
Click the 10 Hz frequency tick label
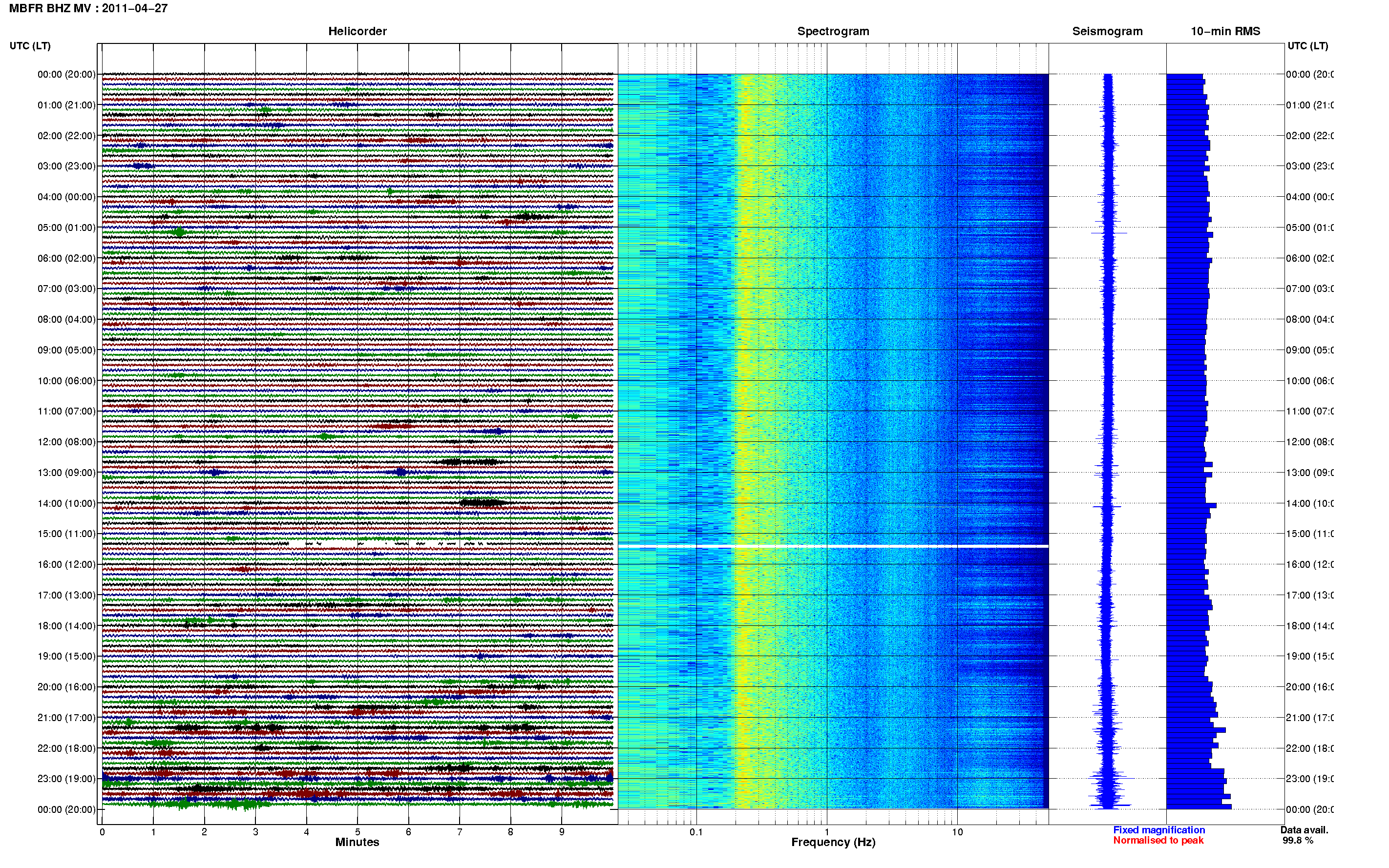(957, 832)
